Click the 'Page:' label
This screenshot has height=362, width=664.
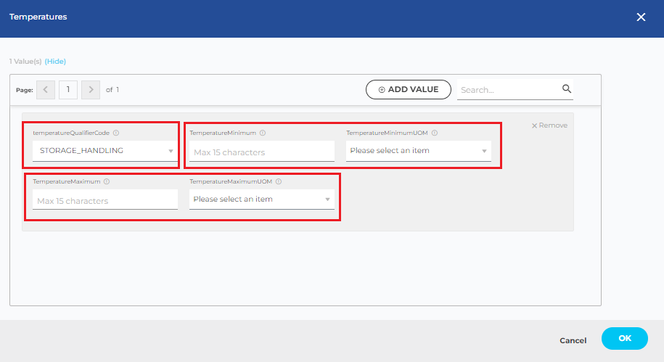coord(25,90)
